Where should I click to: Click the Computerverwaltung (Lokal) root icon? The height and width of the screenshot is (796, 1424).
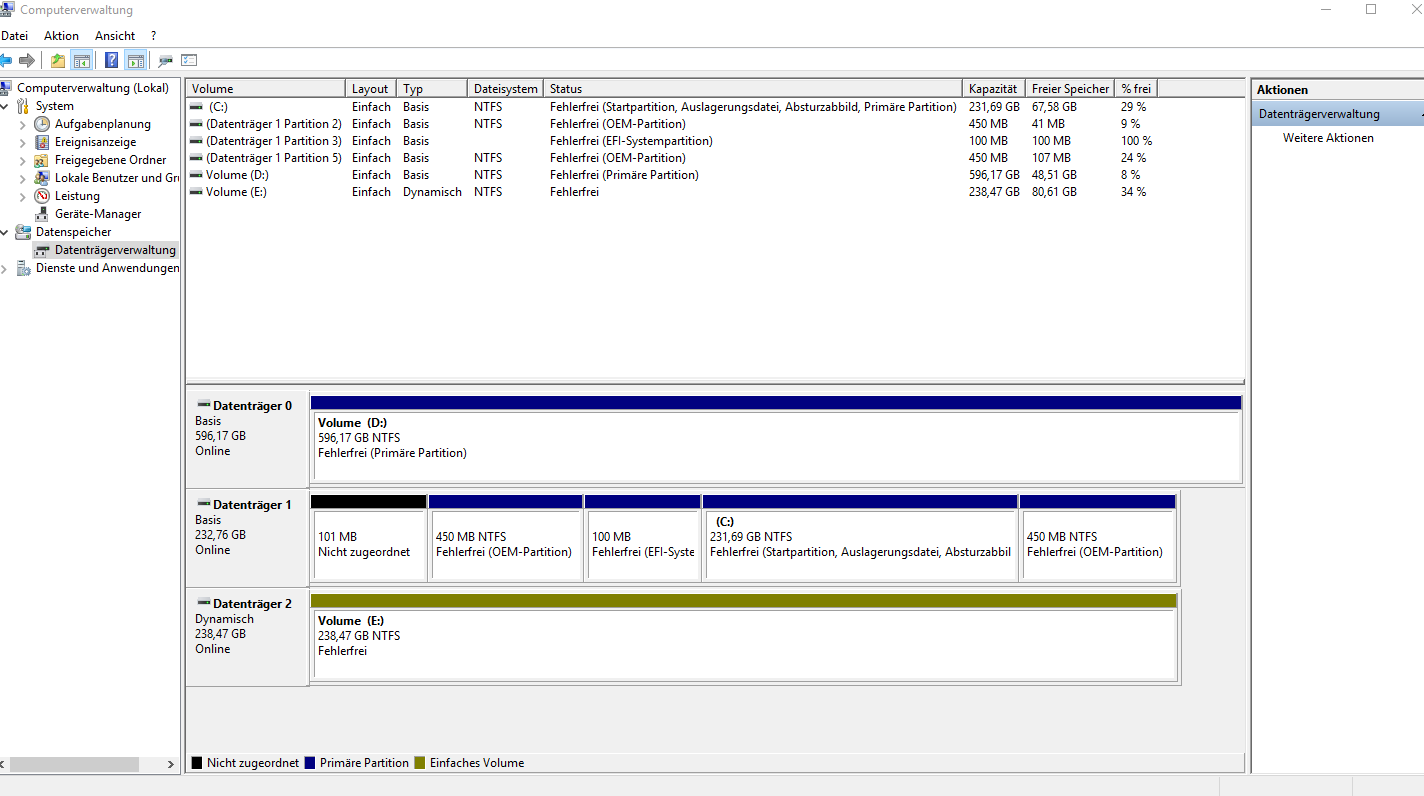click(7, 88)
